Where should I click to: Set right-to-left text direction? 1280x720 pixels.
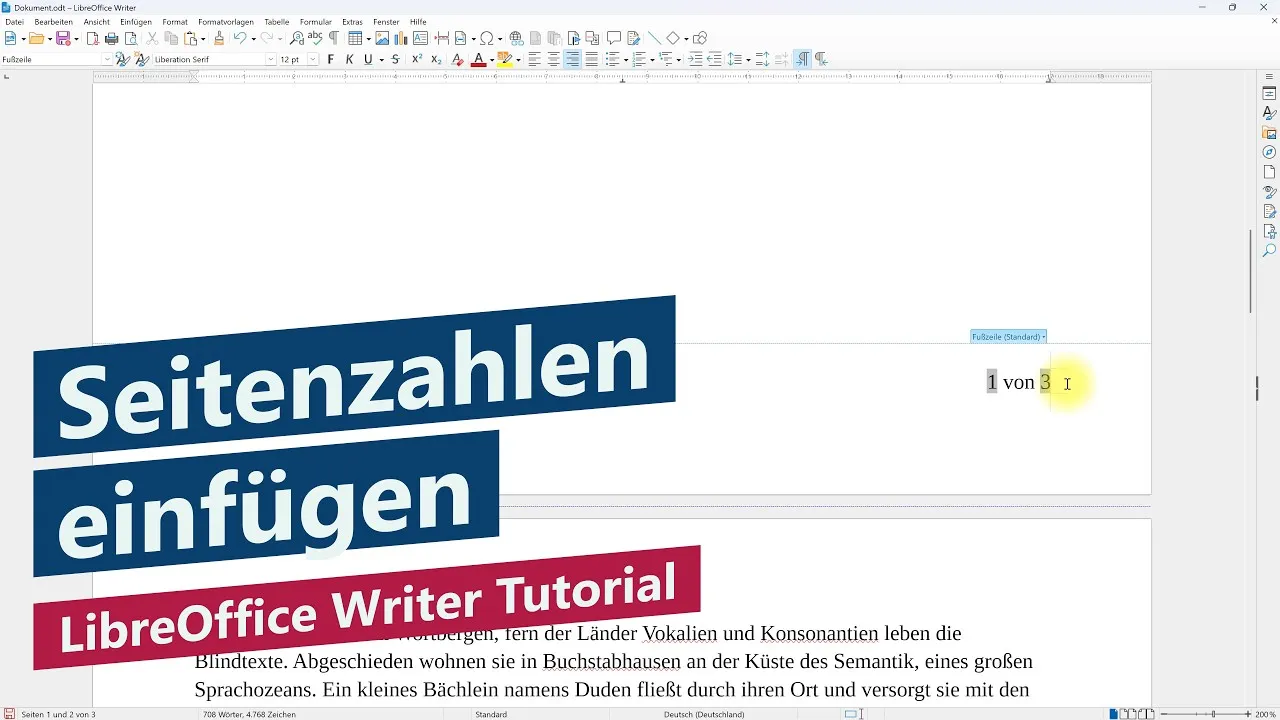821,59
